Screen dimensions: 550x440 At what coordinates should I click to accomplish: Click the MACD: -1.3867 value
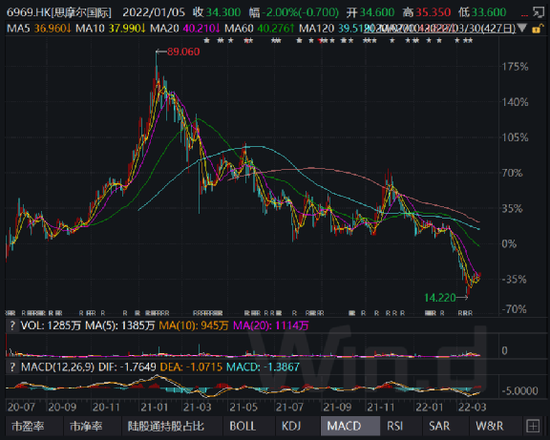tap(263, 367)
